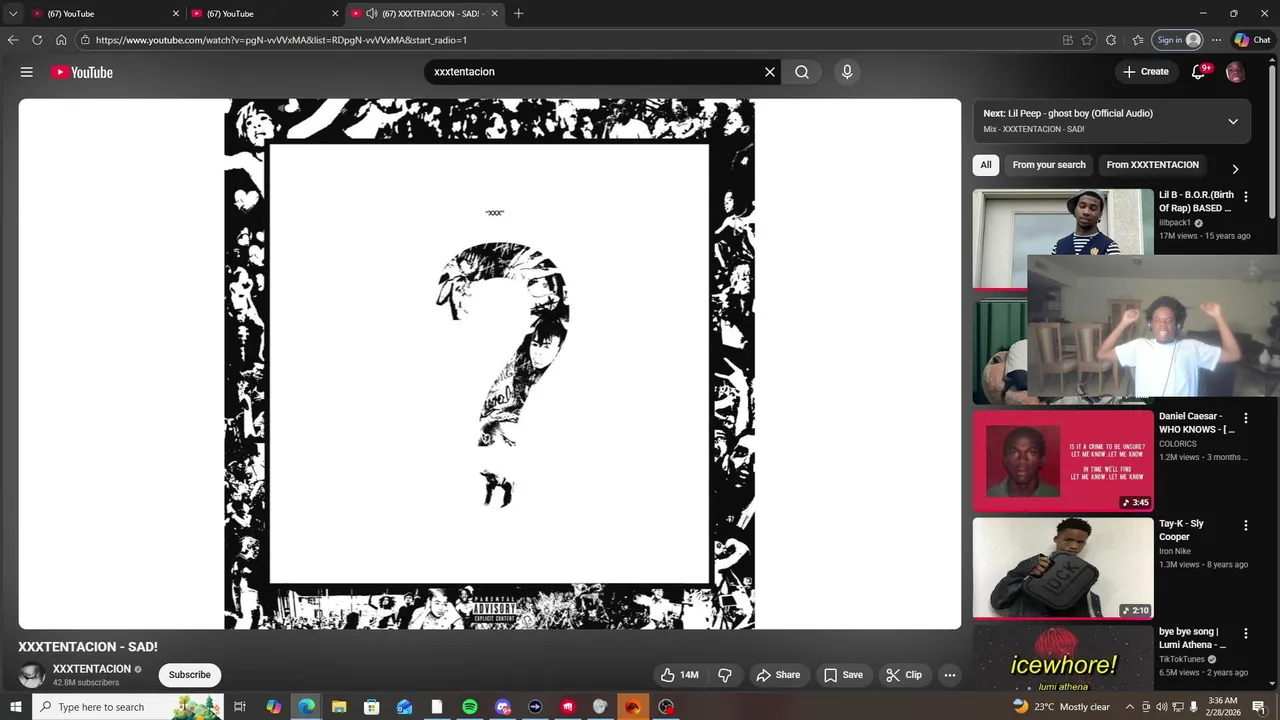Go to the YouTube home logo
This screenshot has width=1280, height=720.
(82, 72)
